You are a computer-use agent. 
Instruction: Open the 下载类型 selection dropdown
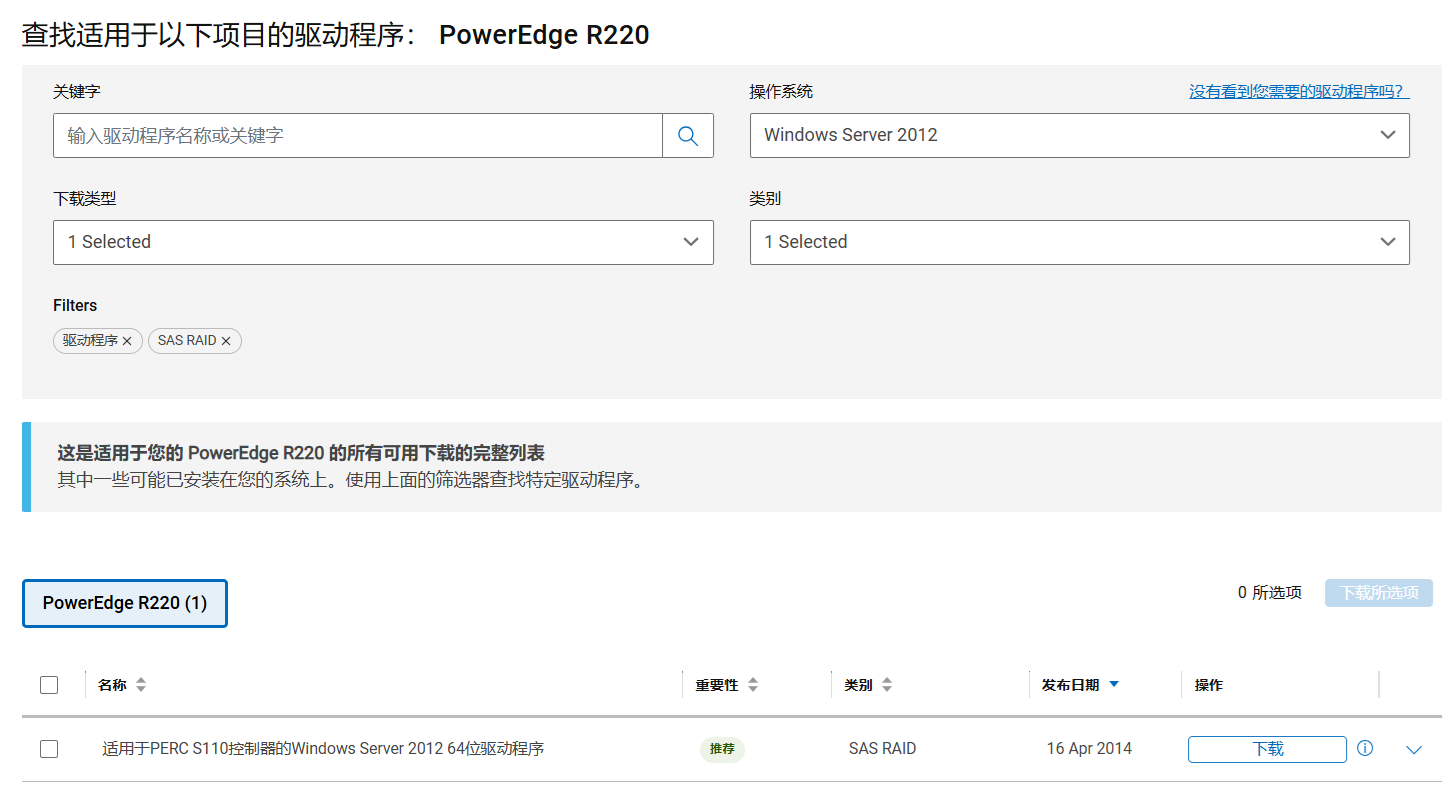(x=383, y=242)
